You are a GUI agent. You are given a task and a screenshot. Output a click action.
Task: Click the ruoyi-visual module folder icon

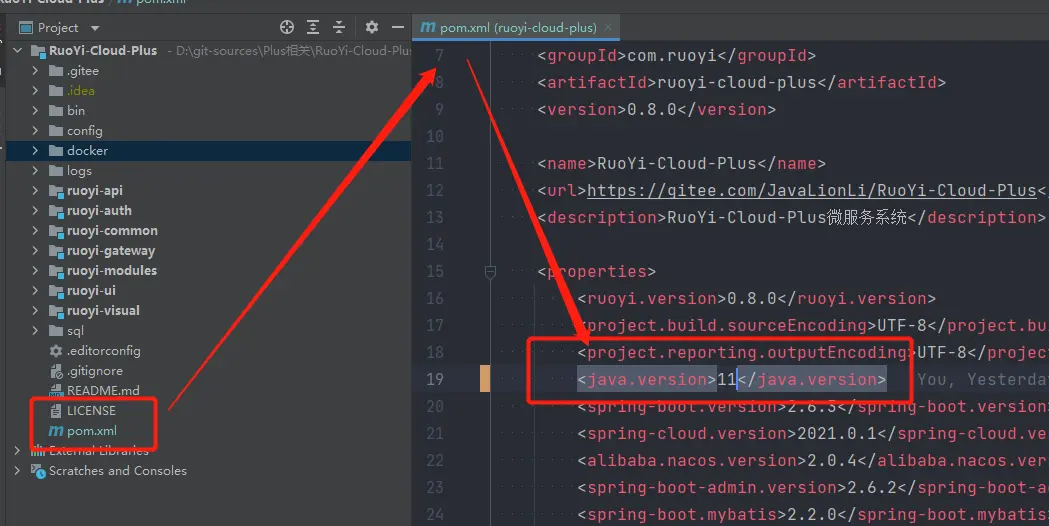(x=56, y=311)
